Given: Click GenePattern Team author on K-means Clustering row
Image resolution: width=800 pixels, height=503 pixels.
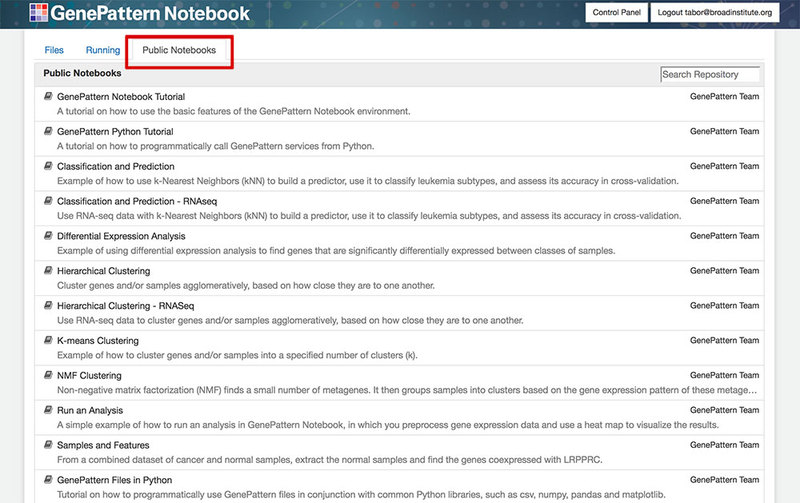Looking at the screenshot, I should [724, 340].
